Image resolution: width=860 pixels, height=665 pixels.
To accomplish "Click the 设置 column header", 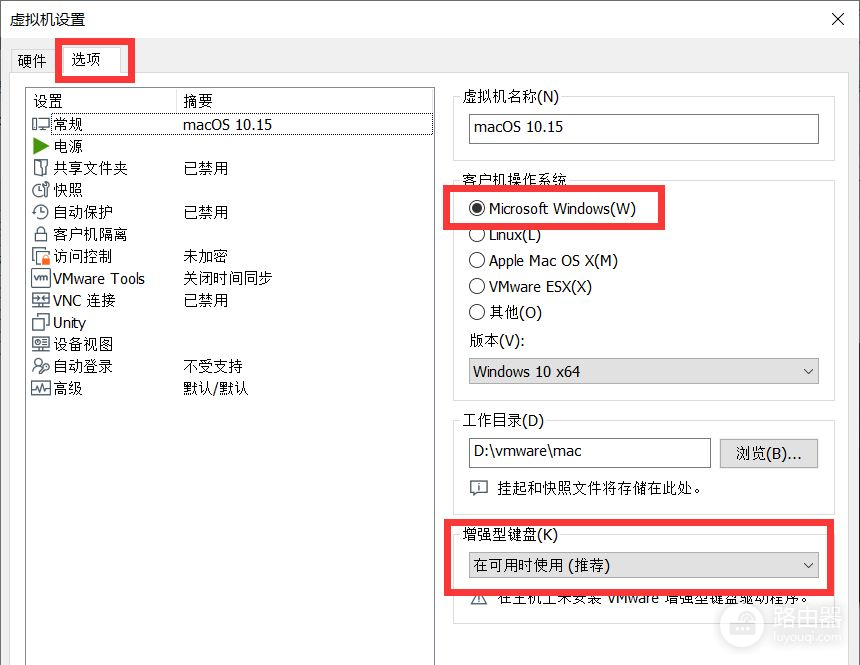I will point(102,101).
